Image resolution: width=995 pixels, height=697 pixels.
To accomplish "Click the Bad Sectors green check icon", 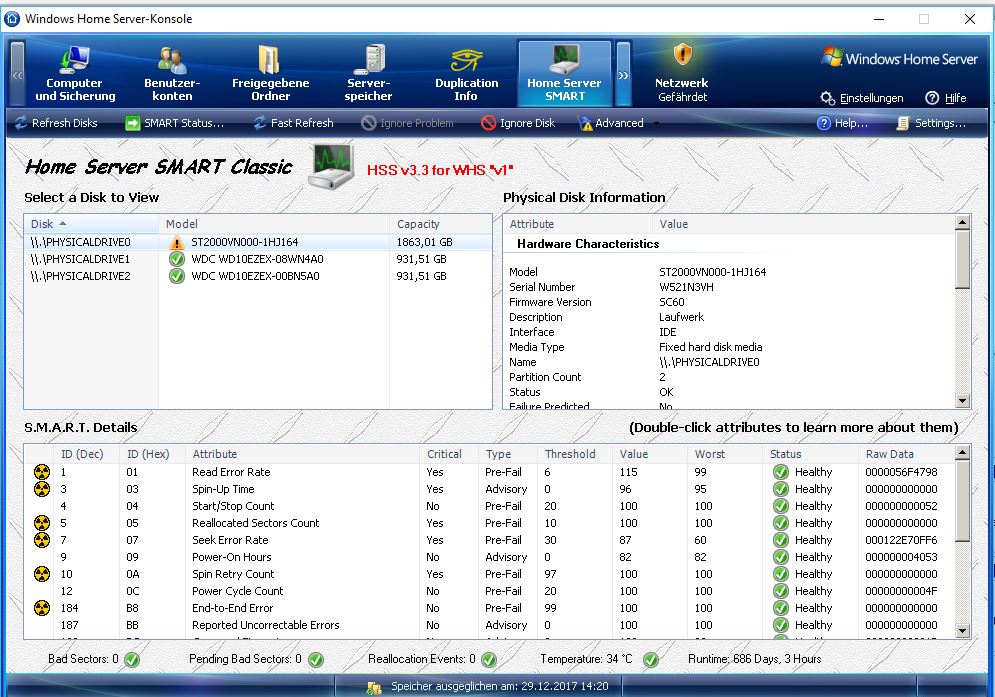I will pos(132,660).
